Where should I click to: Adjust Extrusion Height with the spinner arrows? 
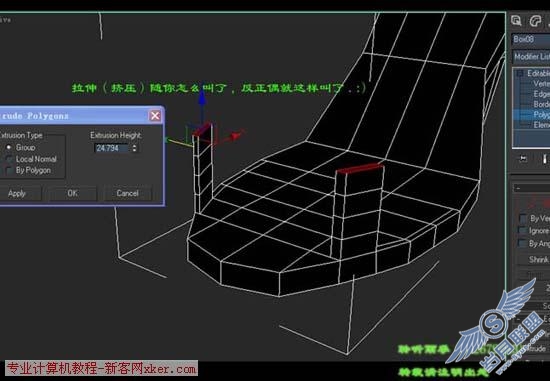(x=134, y=148)
